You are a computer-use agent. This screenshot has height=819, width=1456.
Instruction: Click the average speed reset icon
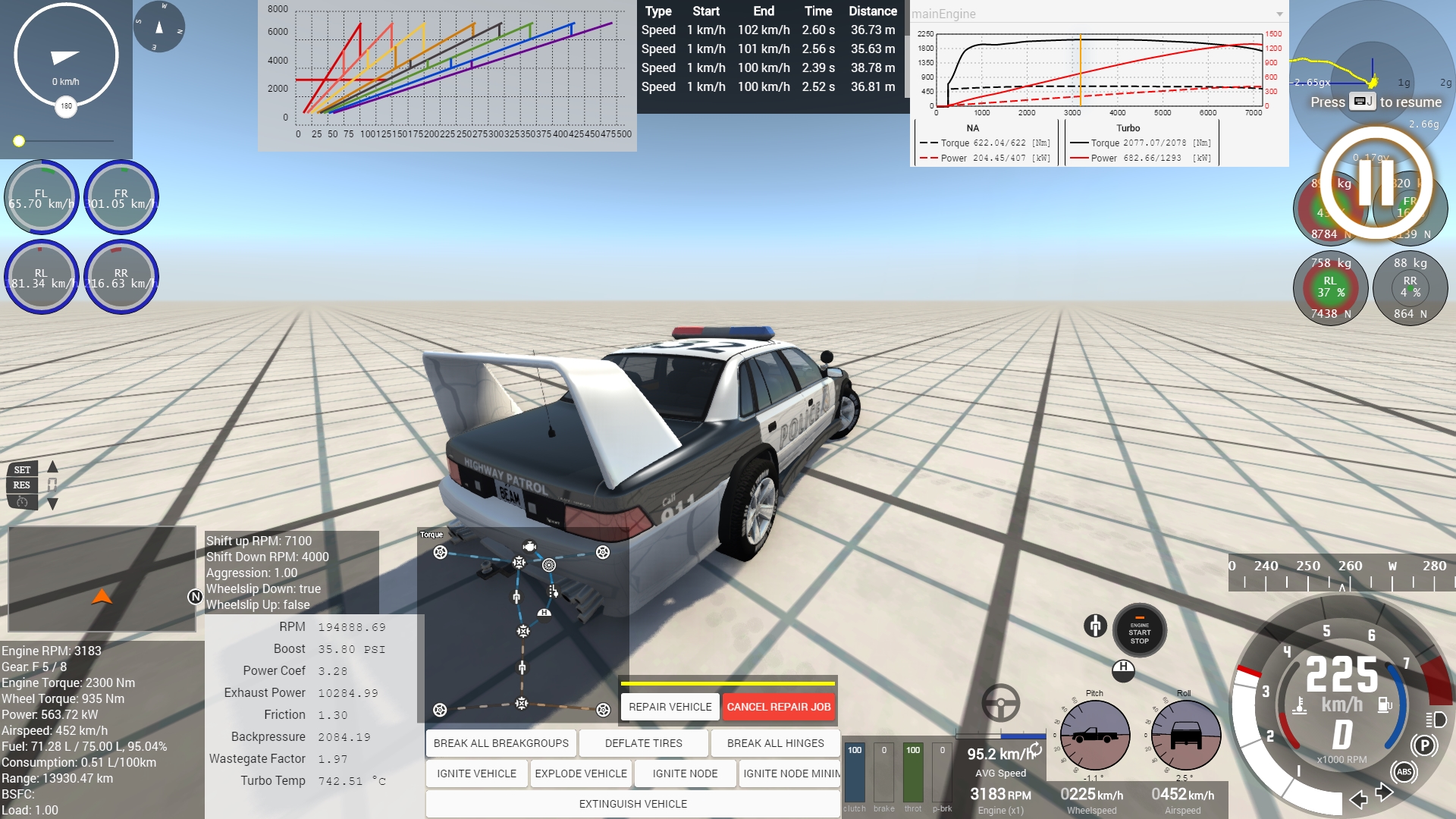[1036, 749]
